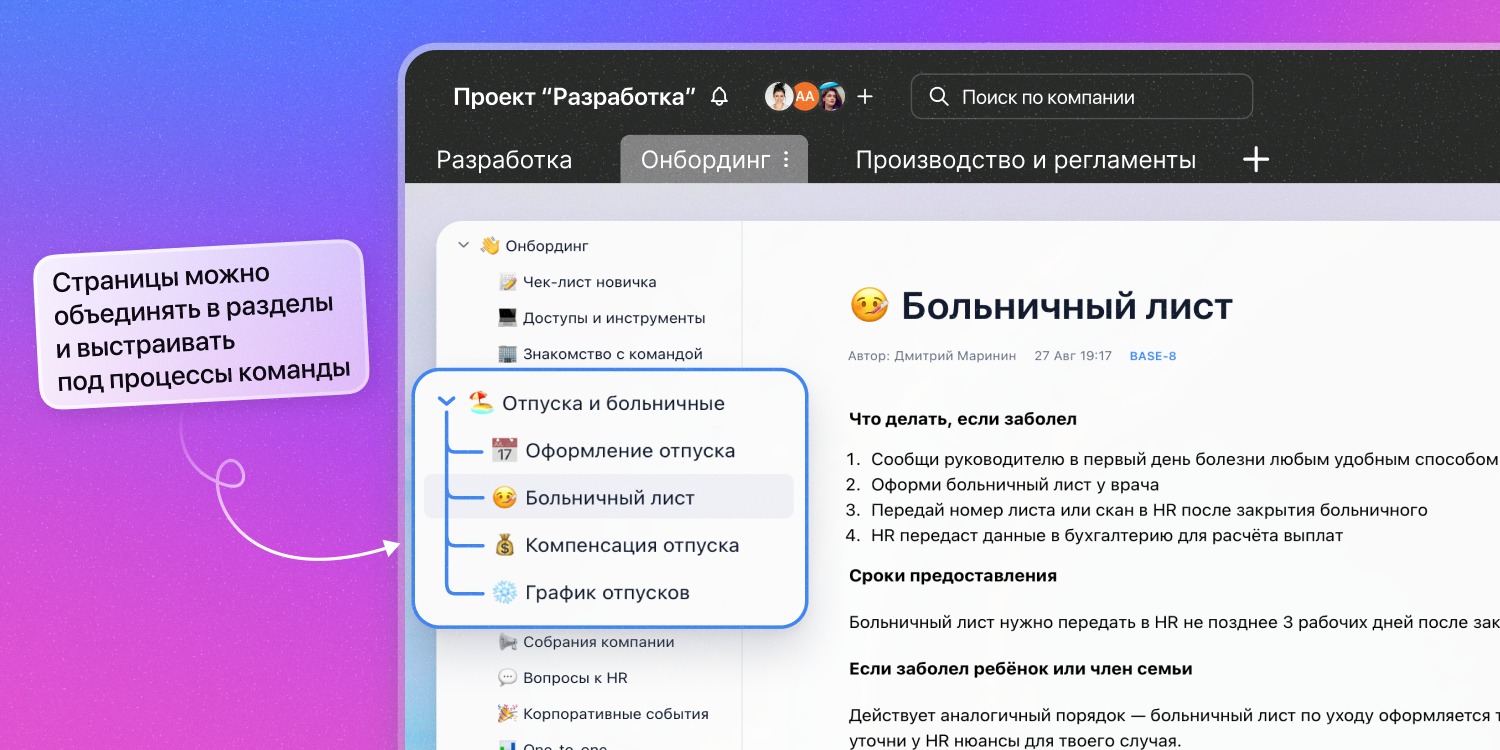Click the memo icon for Чек-лист новичка
The height and width of the screenshot is (750, 1500).
click(x=507, y=282)
